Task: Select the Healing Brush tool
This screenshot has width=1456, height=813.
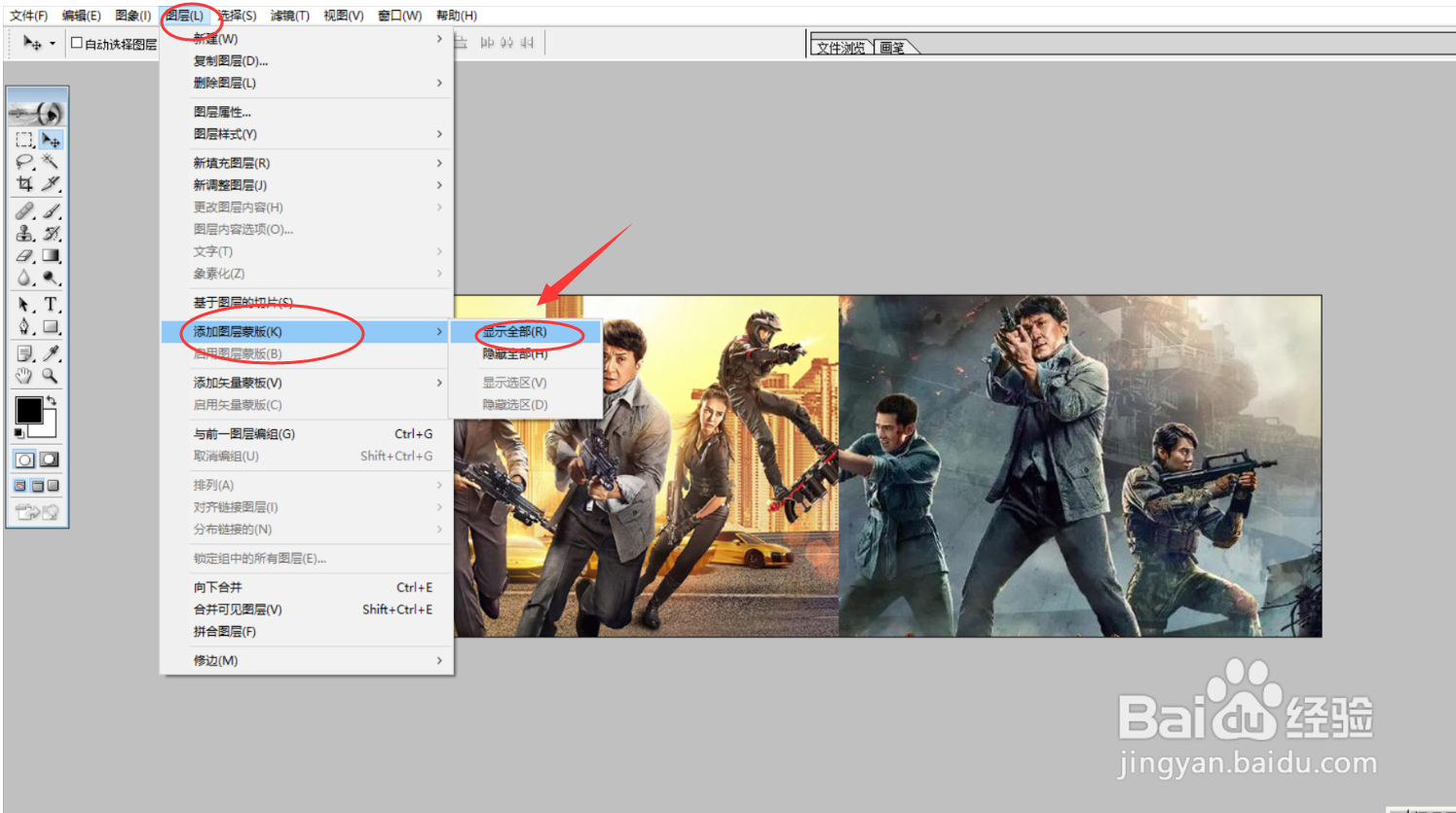Action: point(24,211)
